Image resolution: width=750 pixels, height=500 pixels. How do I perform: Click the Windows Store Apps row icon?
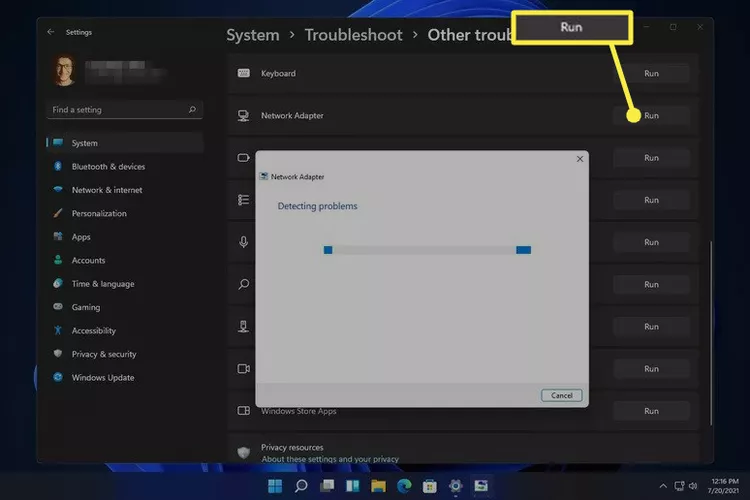243,411
